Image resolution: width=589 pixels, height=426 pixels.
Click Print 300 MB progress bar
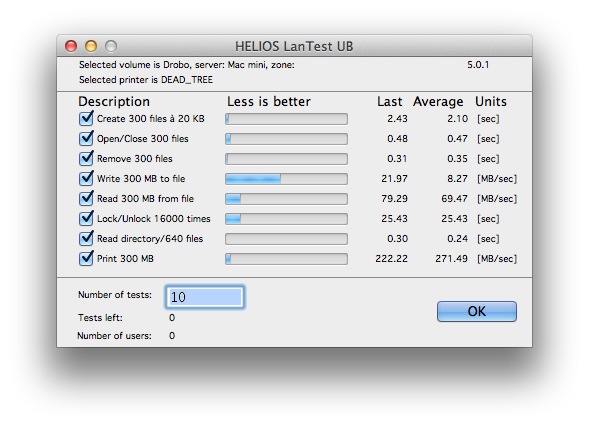coord(286,259)
